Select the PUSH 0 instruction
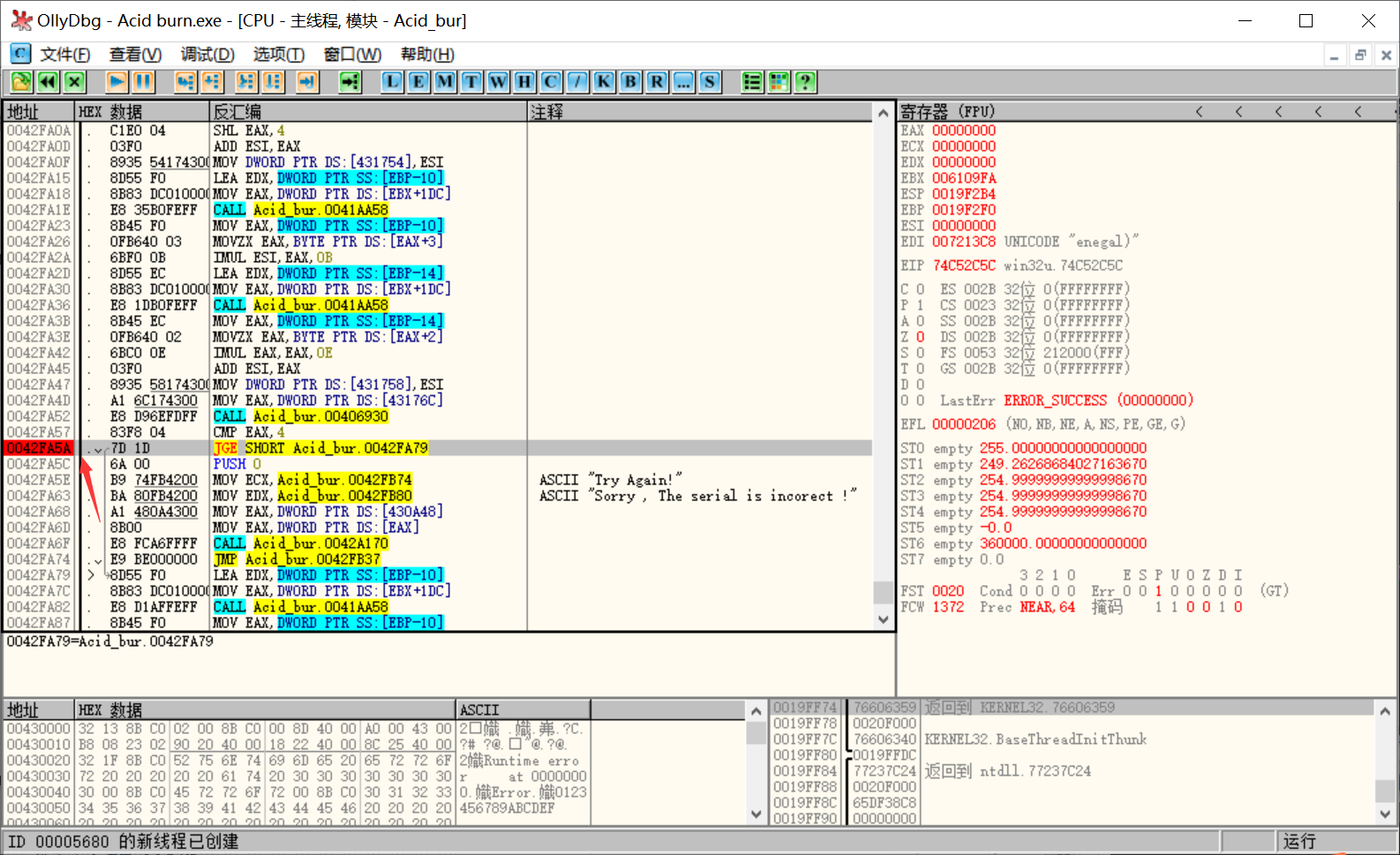The width and height of the screenshot is (1400, 855). pos(237,464)
